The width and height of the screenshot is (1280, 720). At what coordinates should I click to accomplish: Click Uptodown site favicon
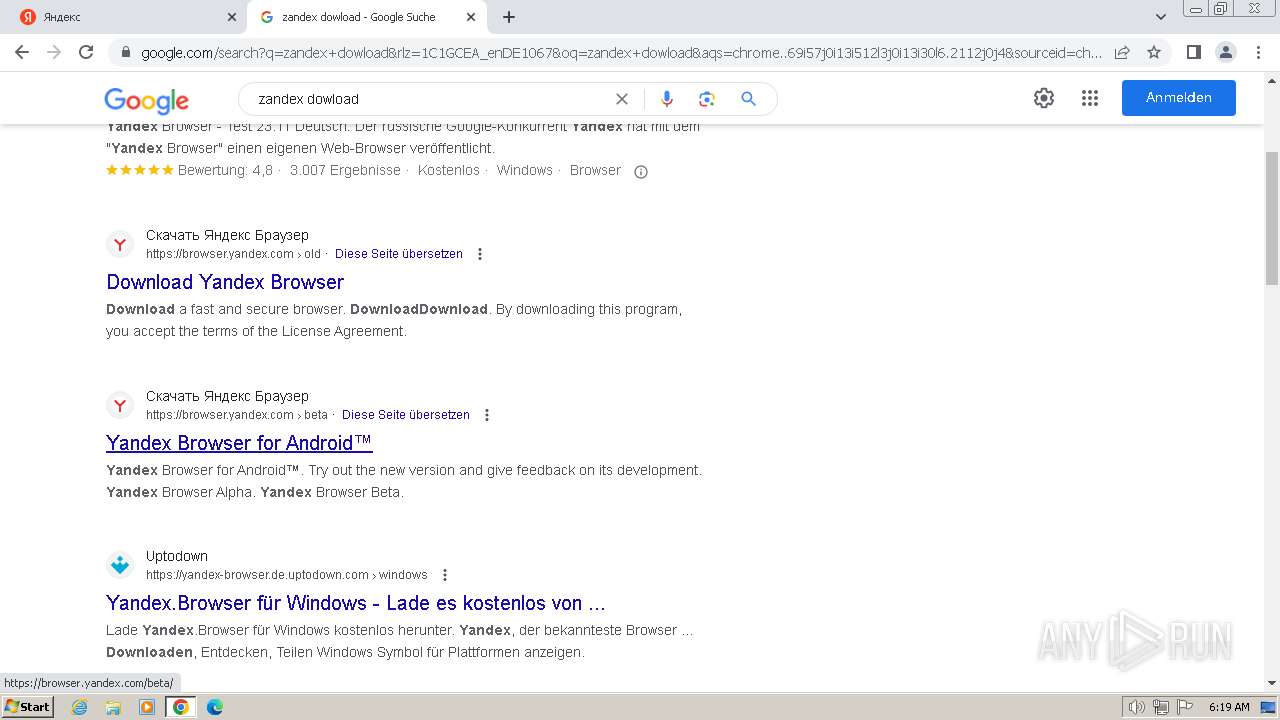(120, 565)
